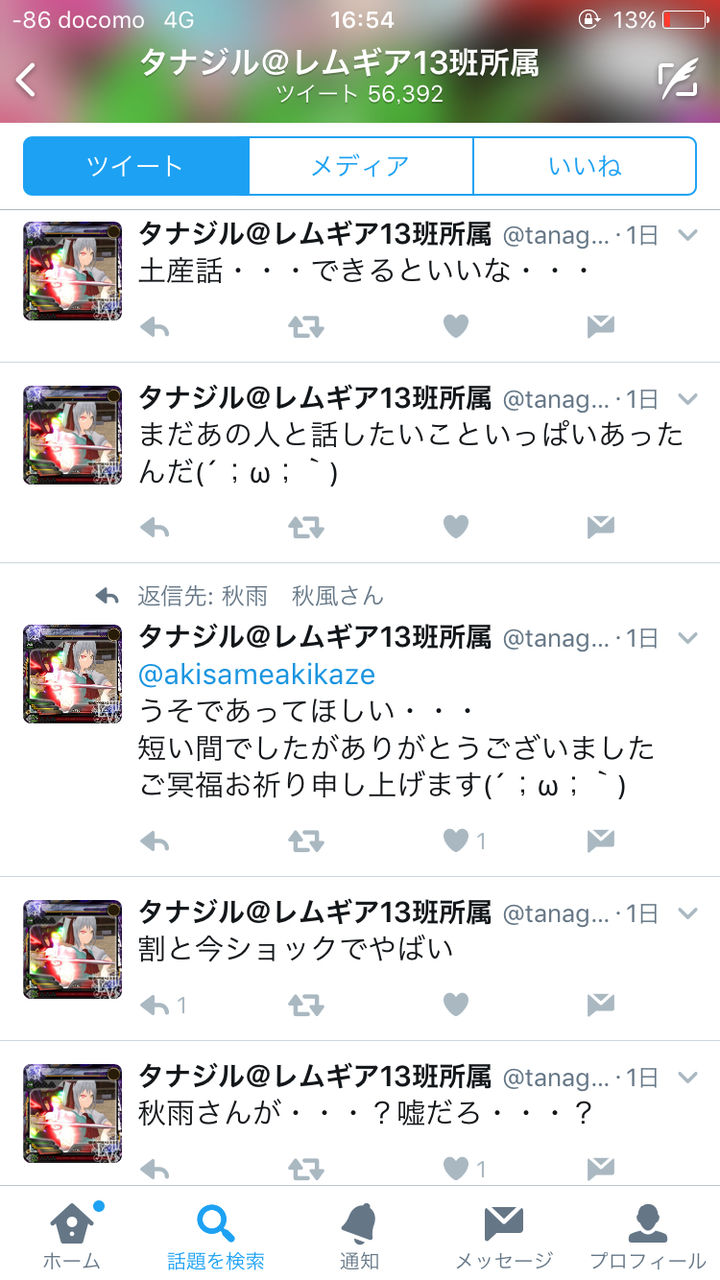Screen dimensions: 720x1280
Task: Switch to the いいね tab
Action: (584, 166)
